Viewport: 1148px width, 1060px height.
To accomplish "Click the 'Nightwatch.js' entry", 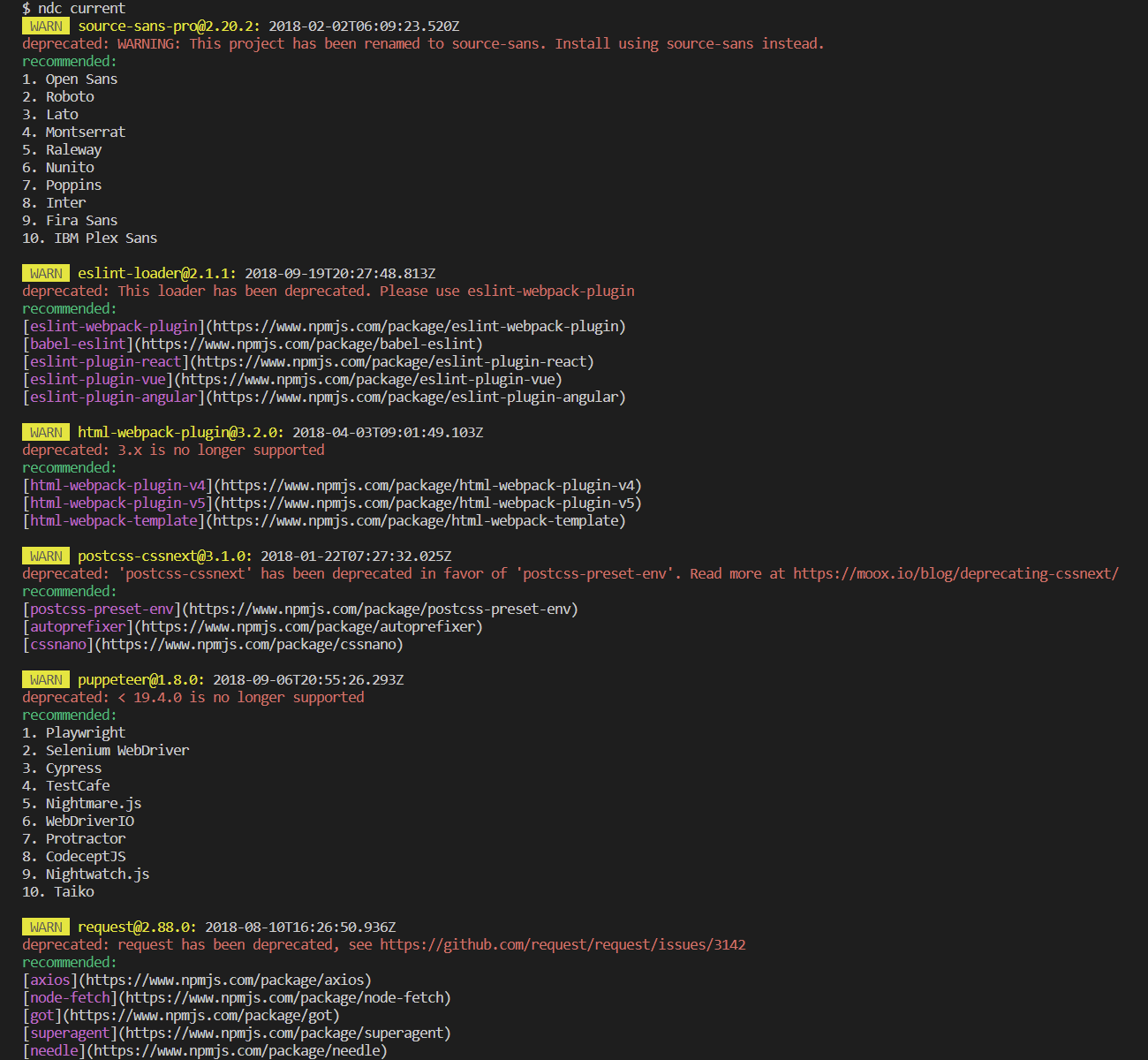I will (98, 874).
